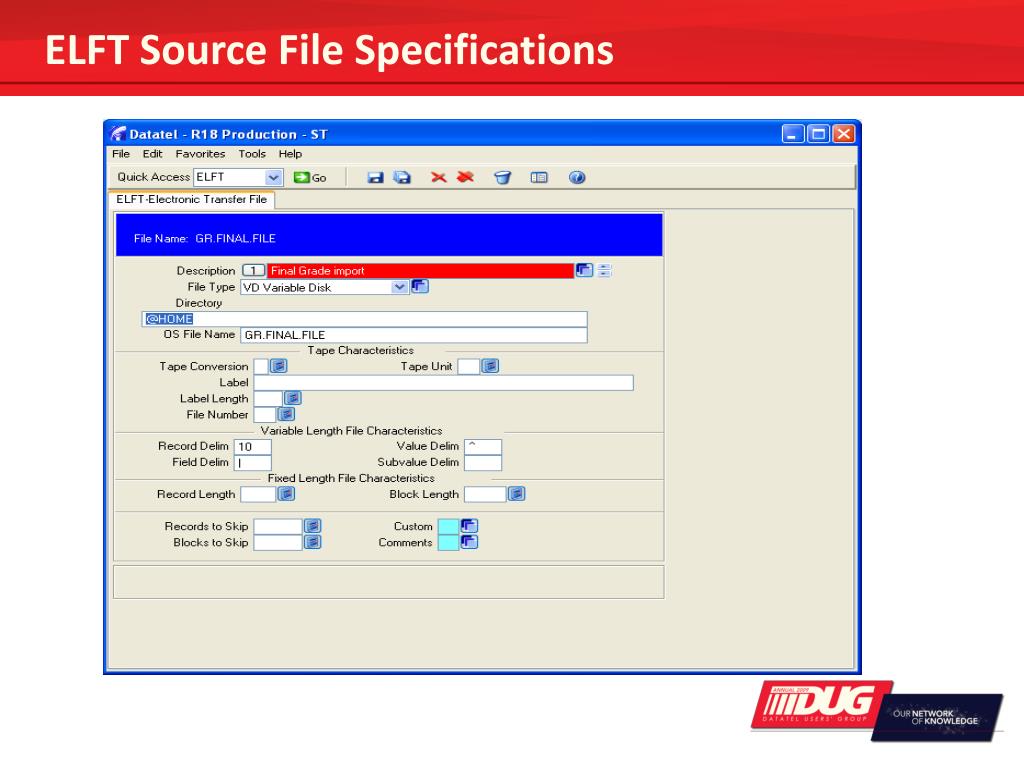Open the Favorites menu
1024x768 pixels.
click(x=200, y=154)
